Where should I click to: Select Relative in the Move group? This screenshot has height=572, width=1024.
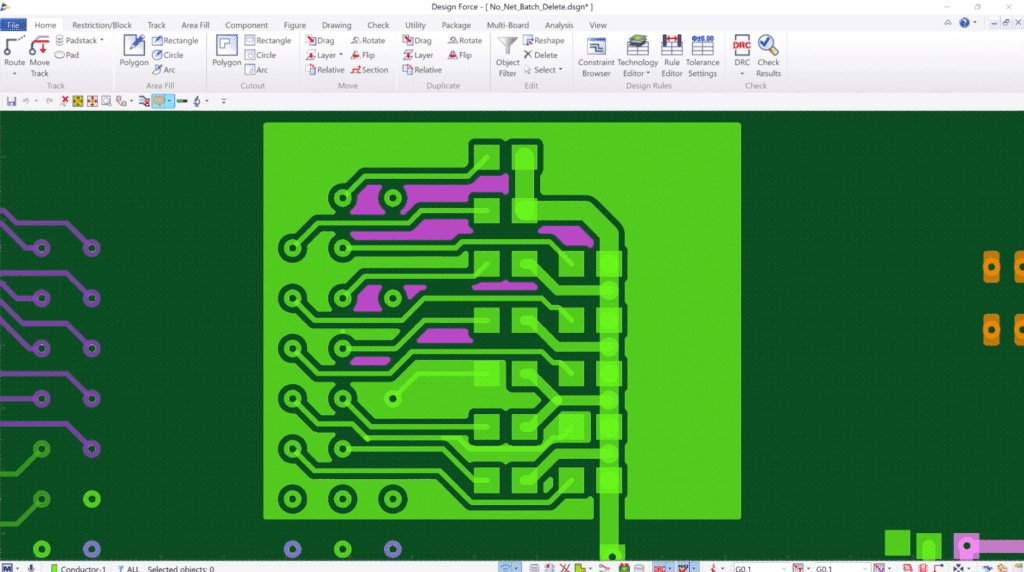[x=325, y=69]
